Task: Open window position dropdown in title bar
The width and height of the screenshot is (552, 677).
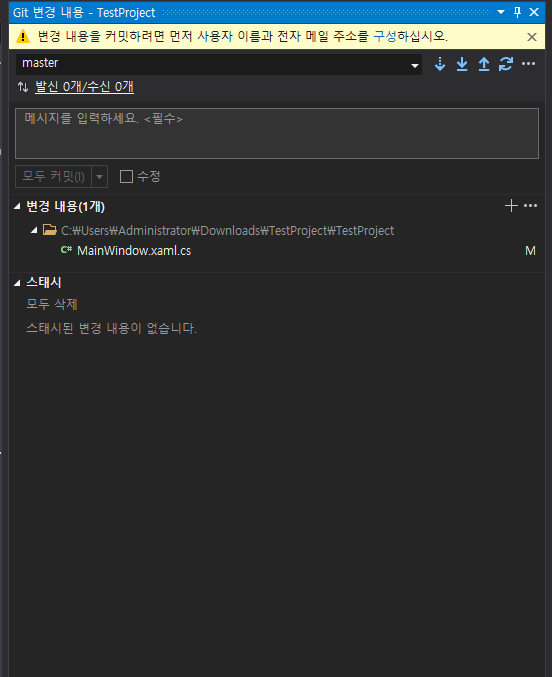Action: 501,12
